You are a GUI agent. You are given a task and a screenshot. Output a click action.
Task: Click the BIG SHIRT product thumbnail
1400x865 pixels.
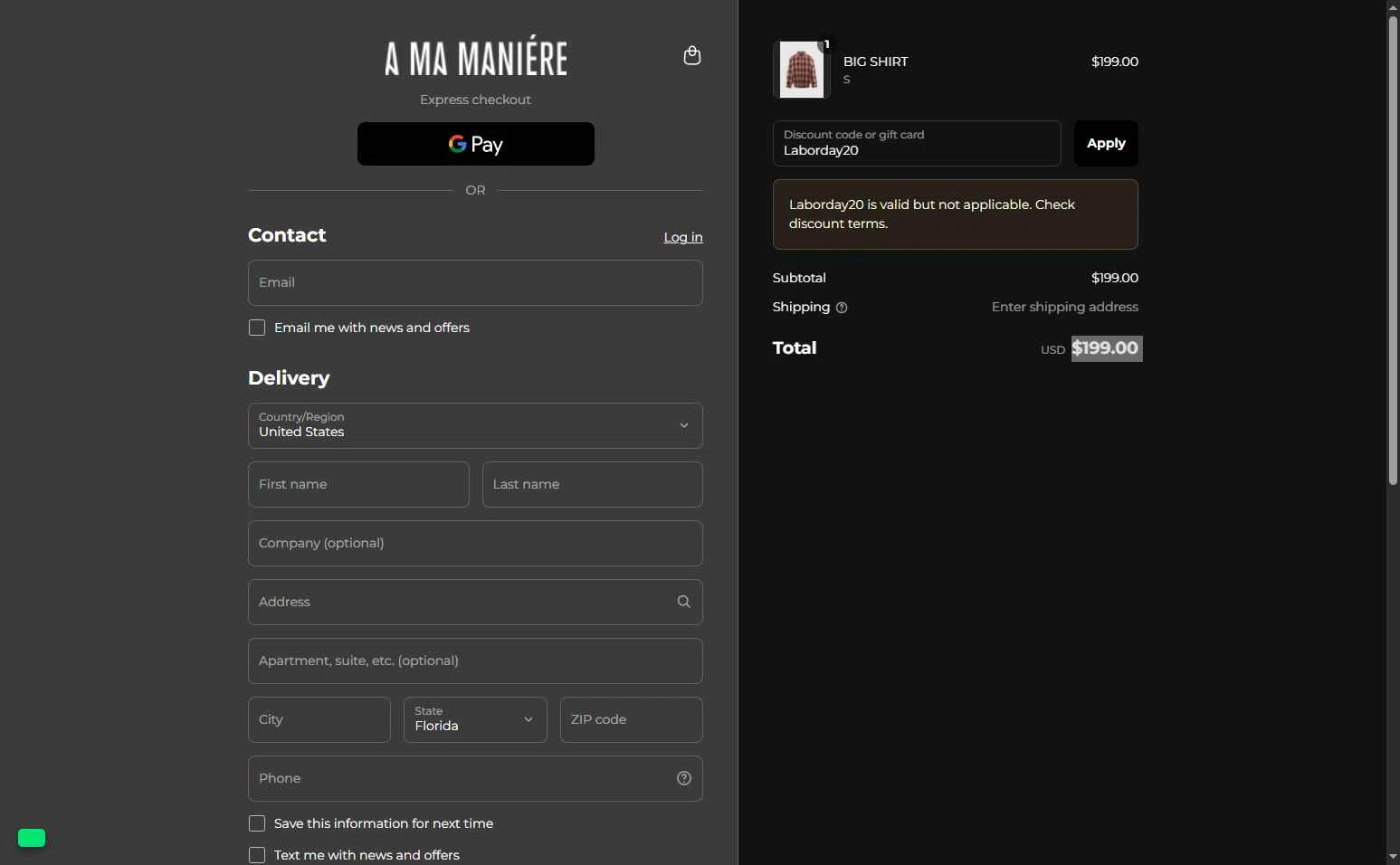[x=802, y=70]
